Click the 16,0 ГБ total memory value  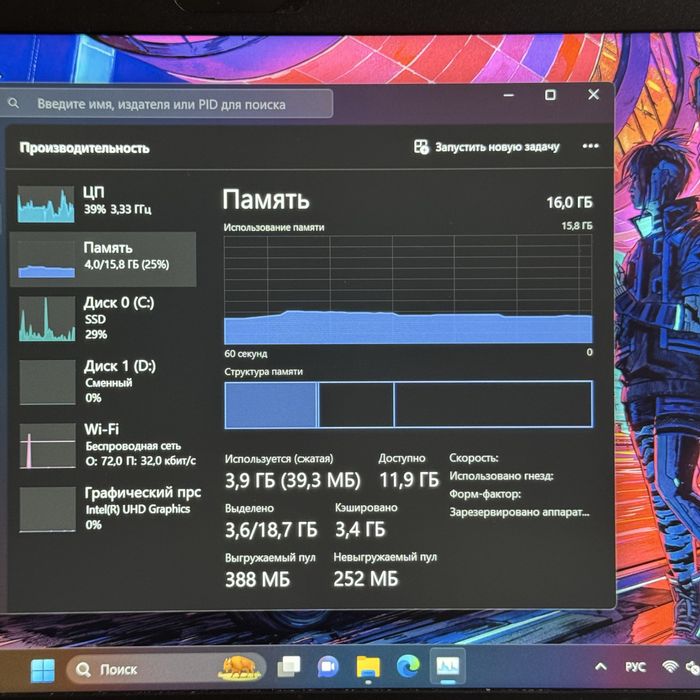coord(570,202)
